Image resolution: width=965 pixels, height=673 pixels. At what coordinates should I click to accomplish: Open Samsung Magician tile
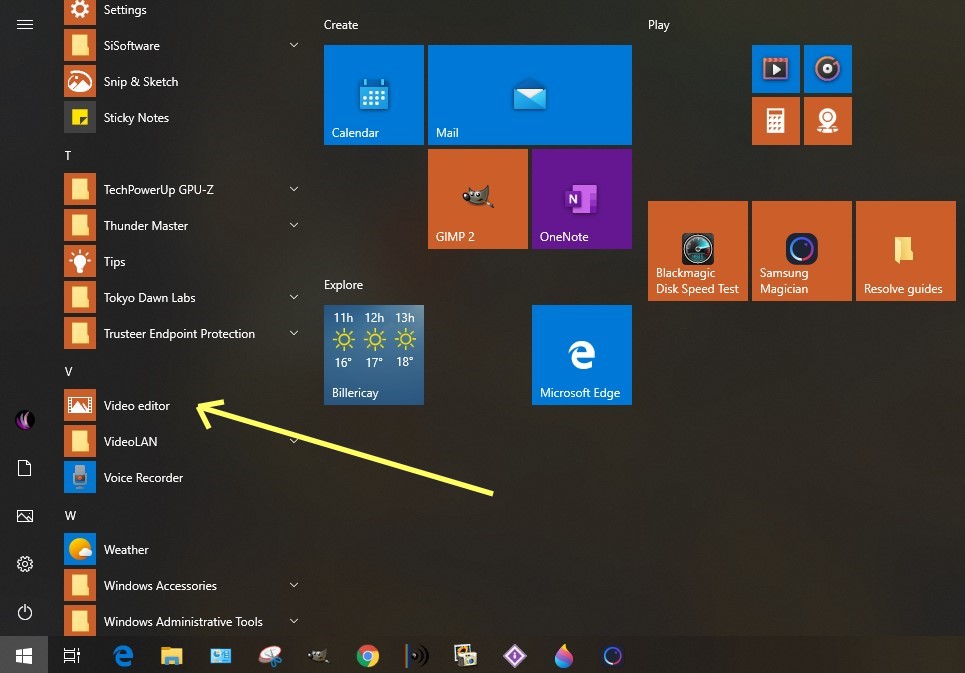(802, 251)
